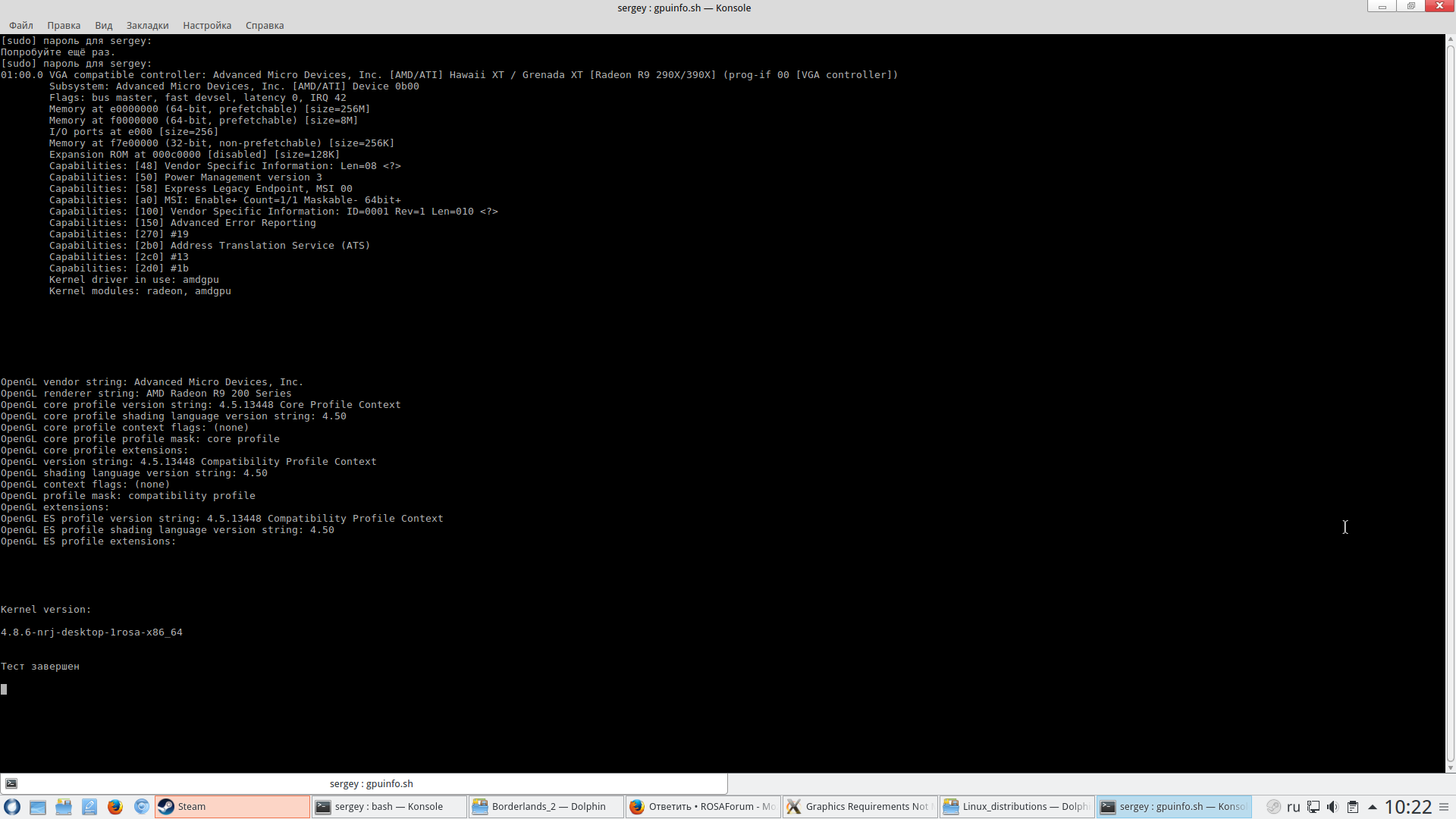Open the Настройка menu
This screenshot has height=819, width=1456.
click(x=207, y=25)
